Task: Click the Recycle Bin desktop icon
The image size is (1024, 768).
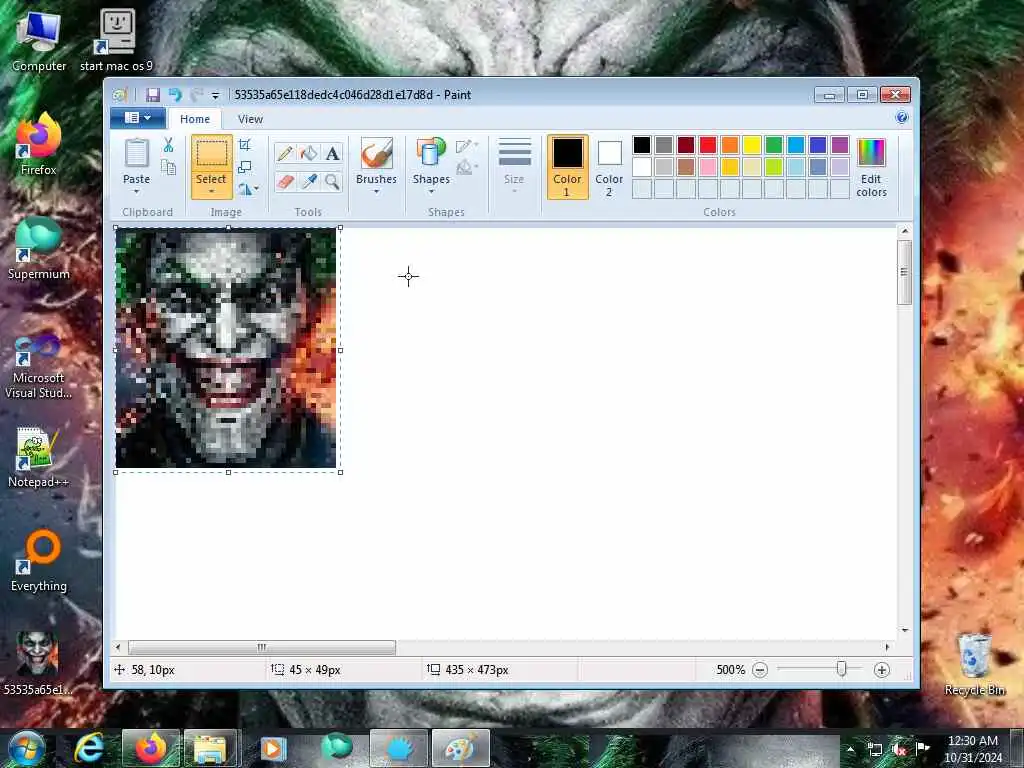Action: tap(974, 665)
